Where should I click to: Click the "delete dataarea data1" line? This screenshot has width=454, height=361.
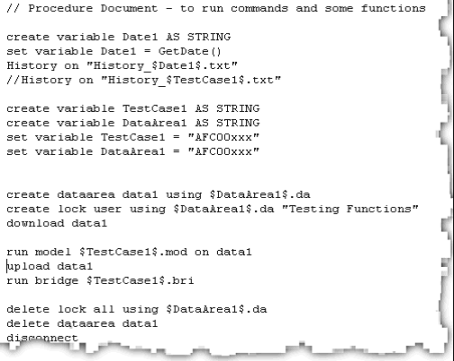tap(82, 324)
